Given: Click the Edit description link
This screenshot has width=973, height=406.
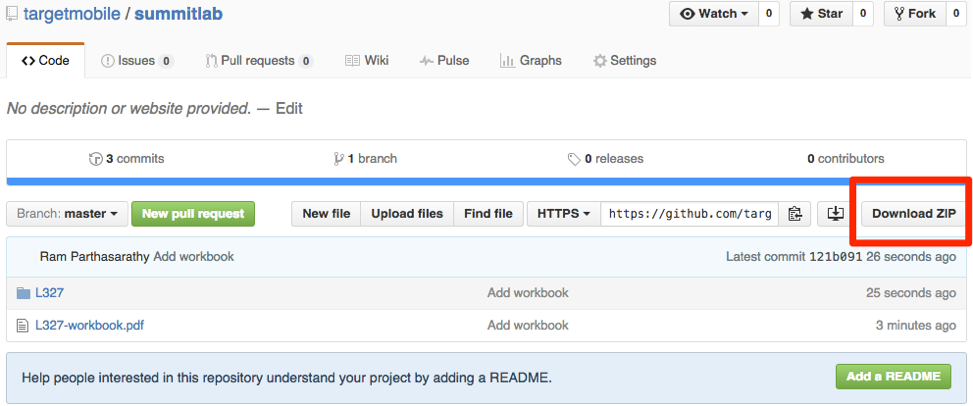Looking at the screenshot, I should pos(289,109).
